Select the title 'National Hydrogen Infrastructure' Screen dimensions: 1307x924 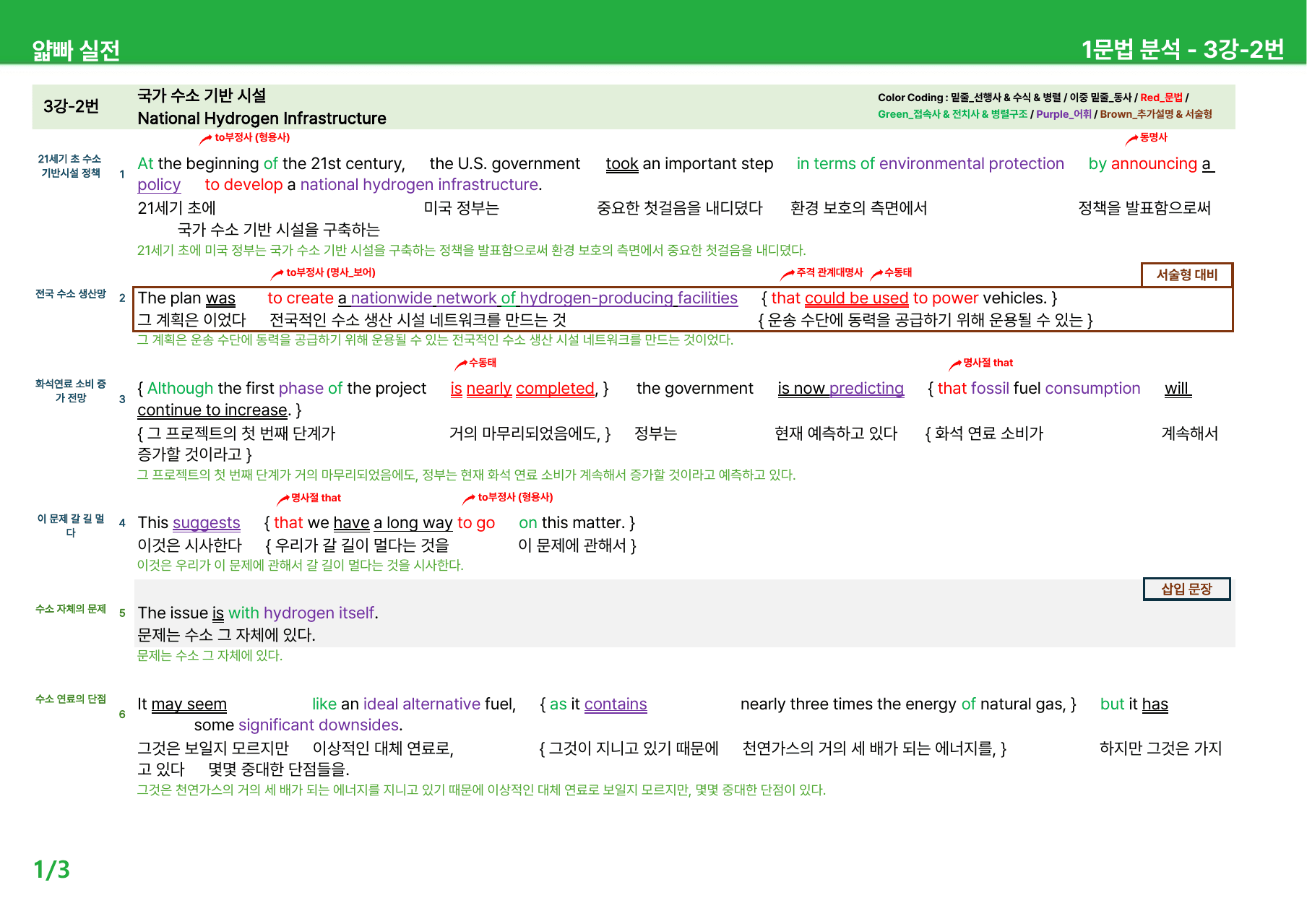pyautogui.click(x=262, y=118)
